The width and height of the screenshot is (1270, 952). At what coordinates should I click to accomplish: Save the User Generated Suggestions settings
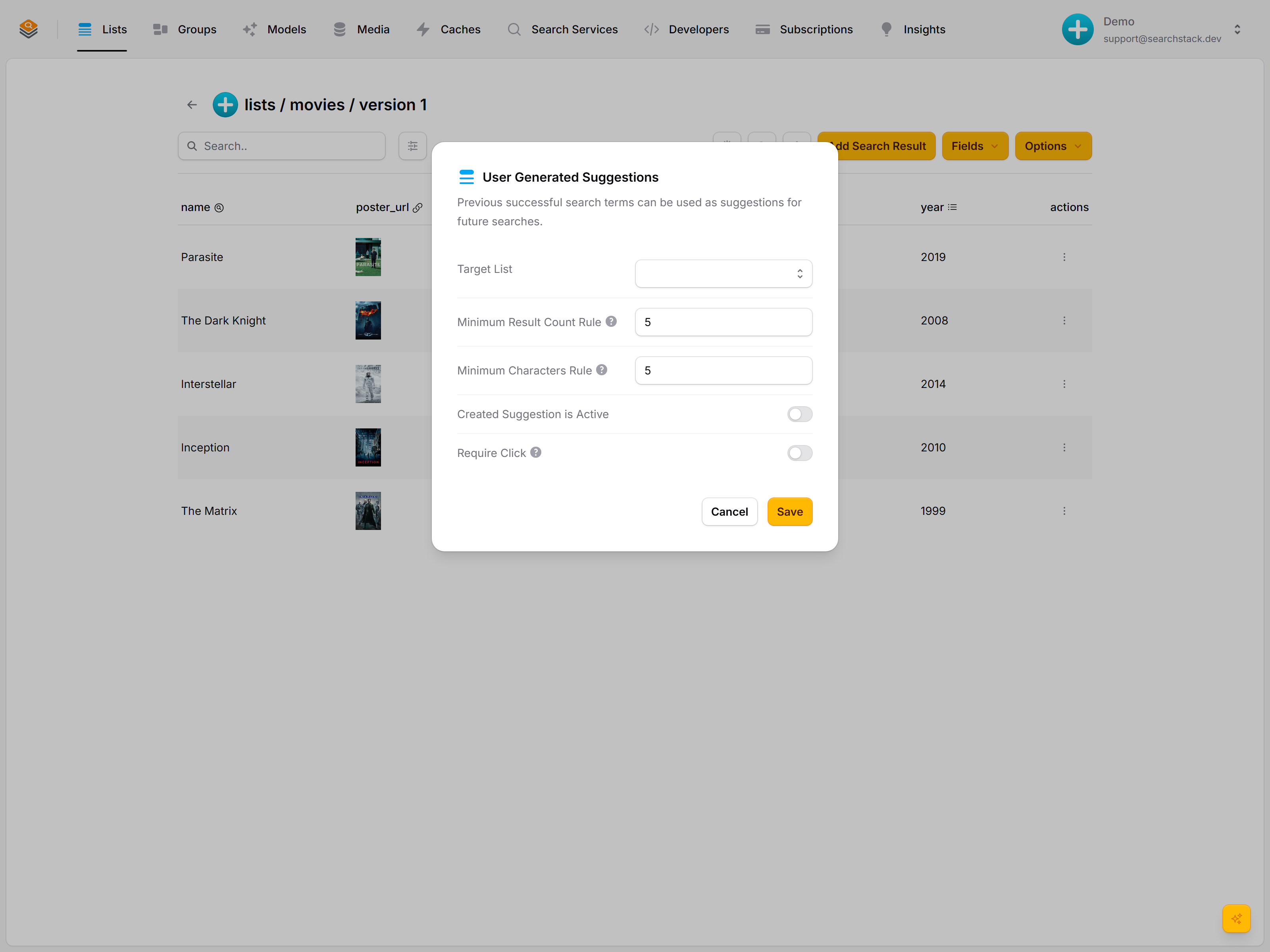tap(789, 511)
